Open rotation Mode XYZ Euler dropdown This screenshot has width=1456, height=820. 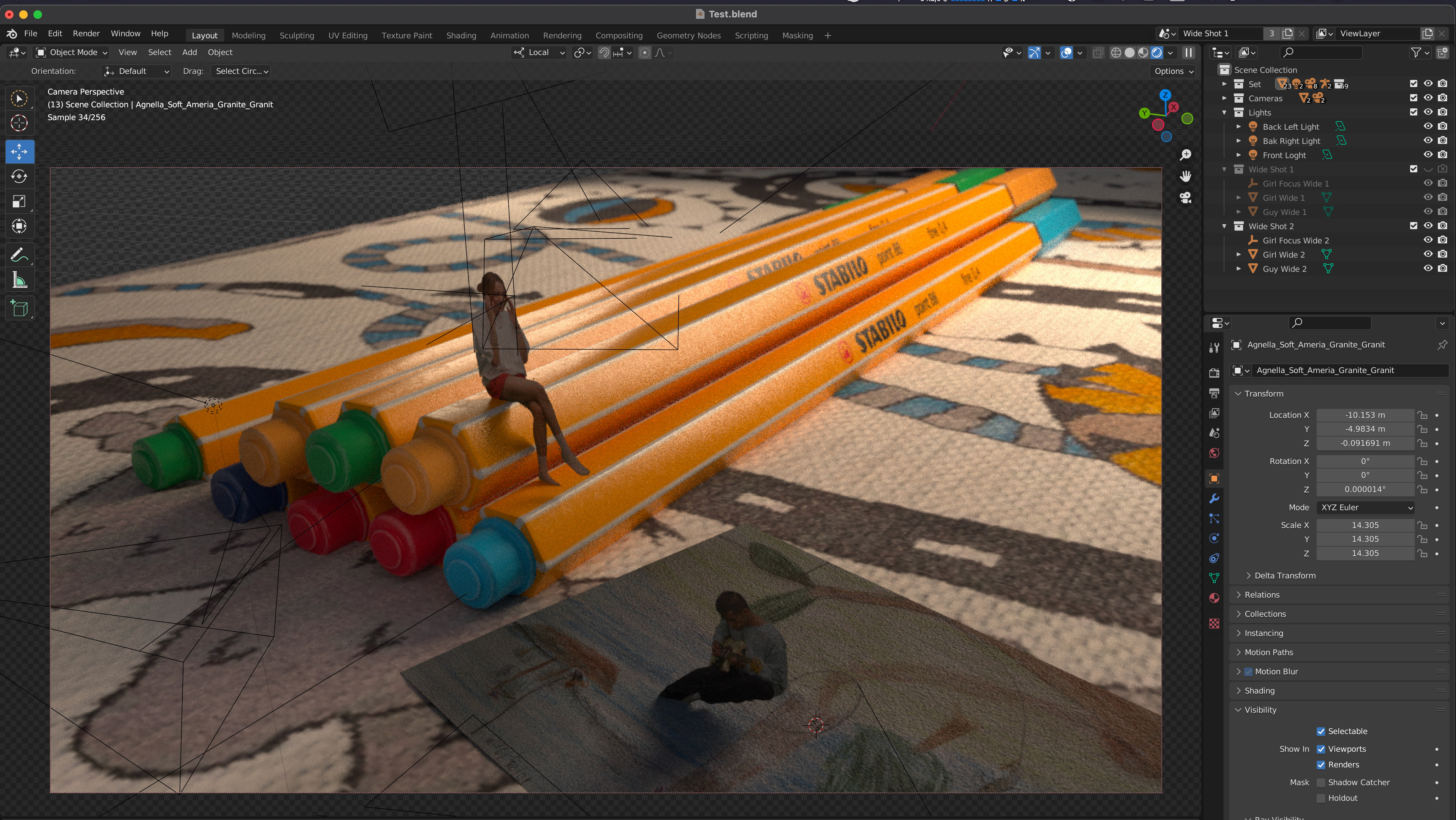pos(1366,508)
